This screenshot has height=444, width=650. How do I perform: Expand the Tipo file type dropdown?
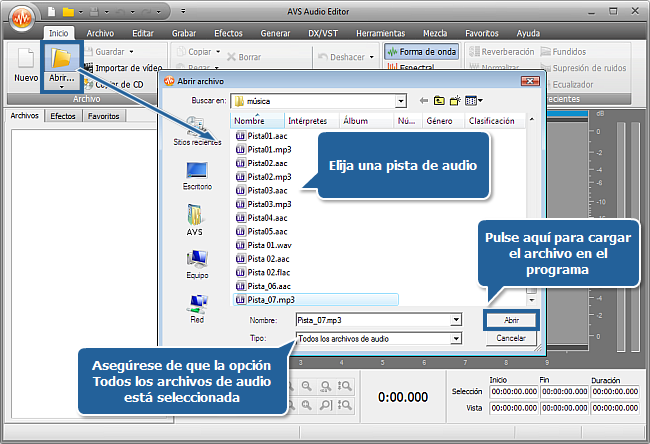coord(456,339)
